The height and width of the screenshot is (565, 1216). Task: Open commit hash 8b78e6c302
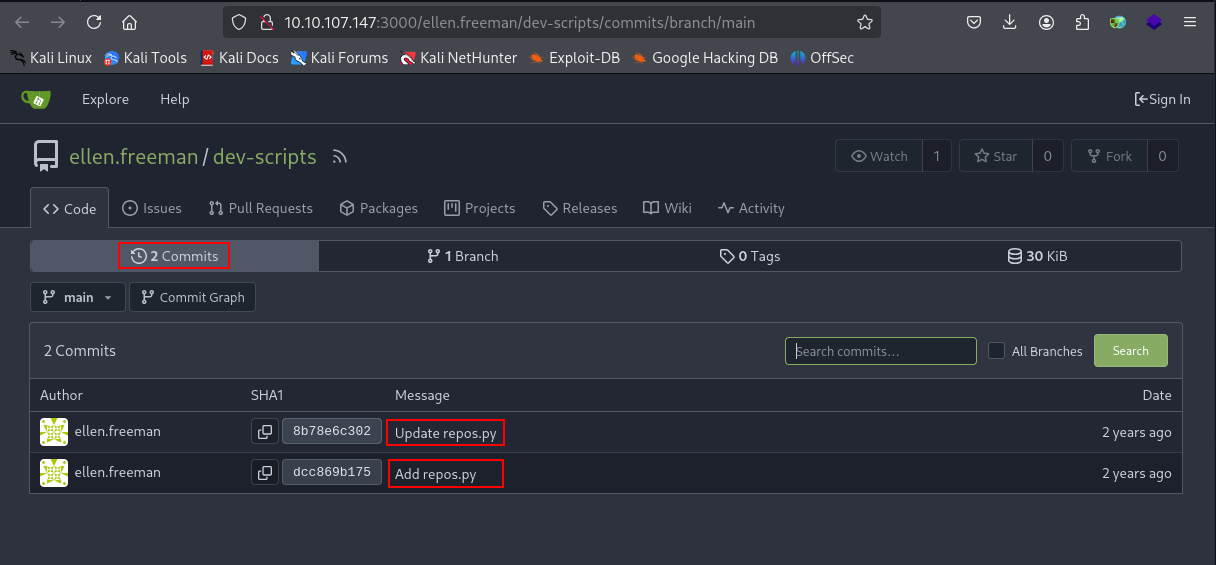click(332, 432)
